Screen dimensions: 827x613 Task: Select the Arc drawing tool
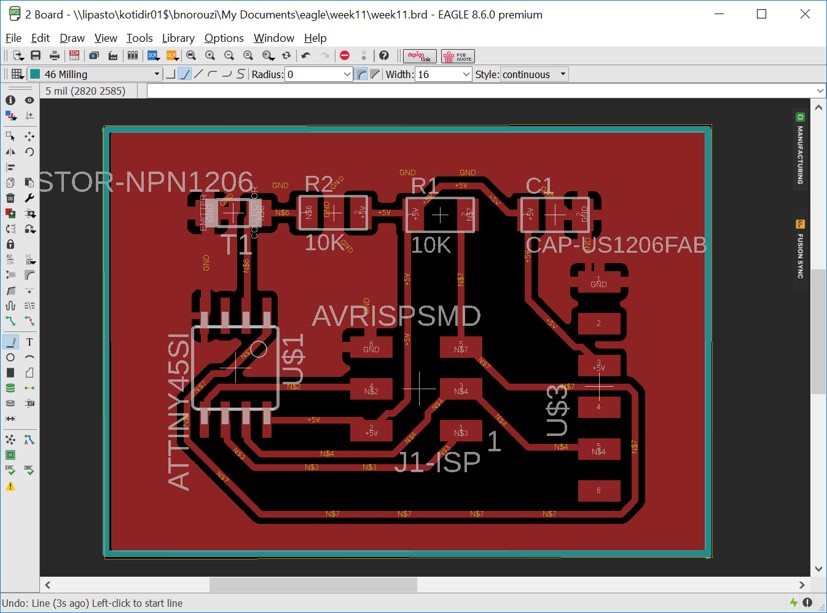coord(30,357)
